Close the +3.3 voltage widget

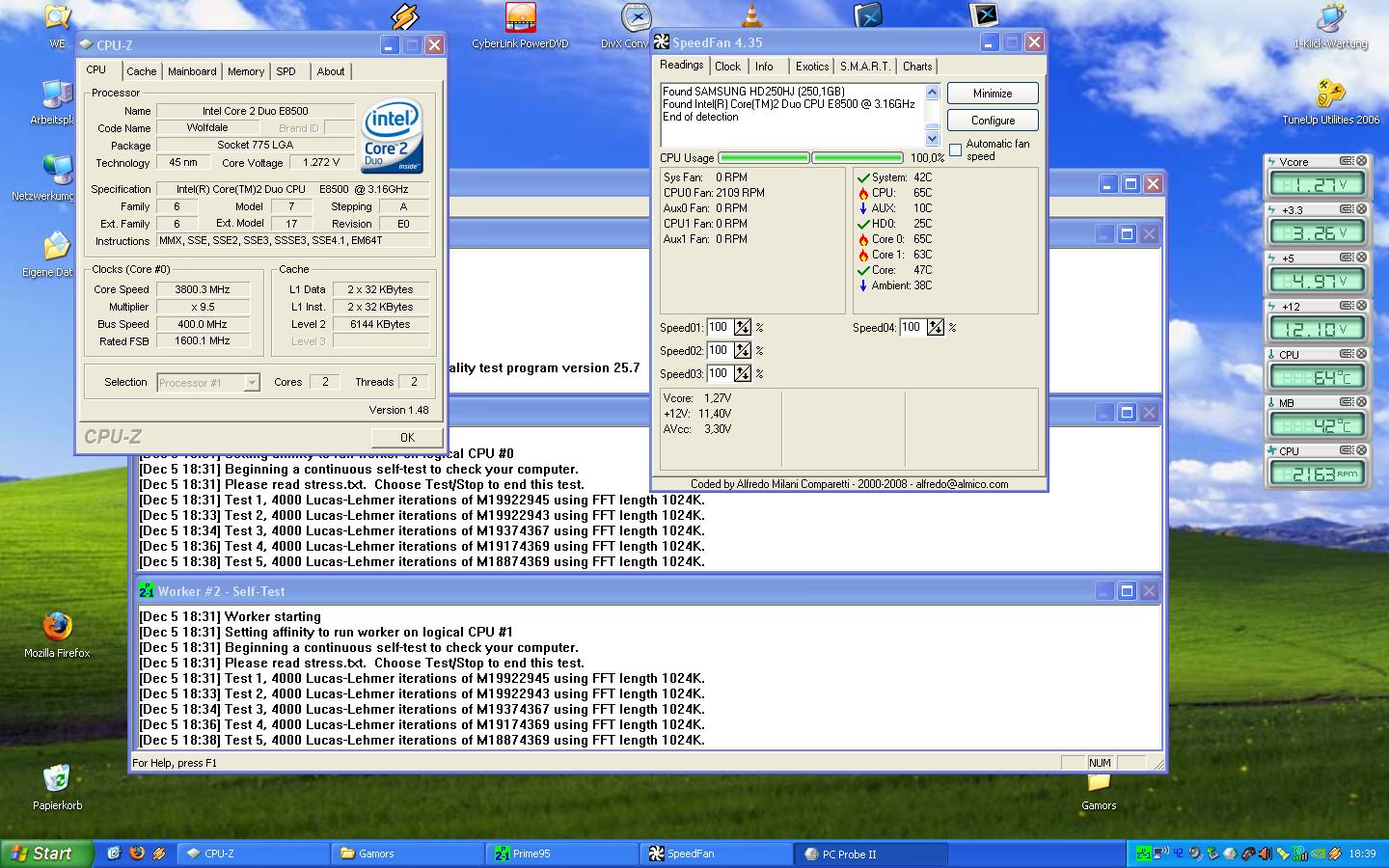point(1361,209)
